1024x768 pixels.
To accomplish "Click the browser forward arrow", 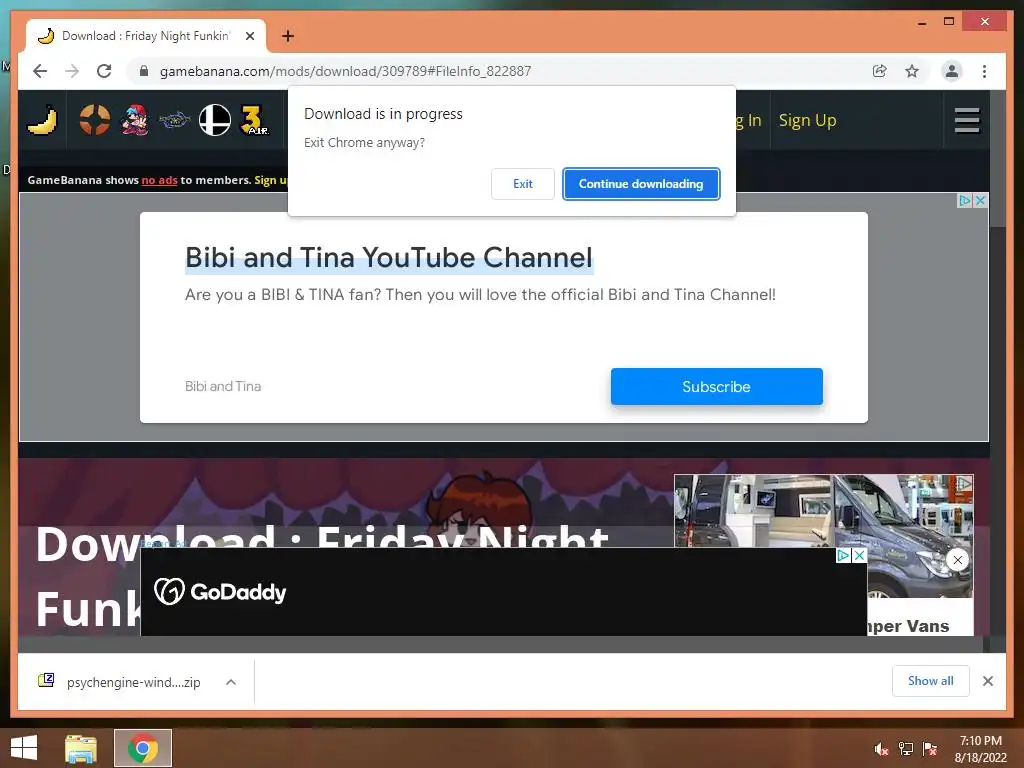I will (72, 71).
